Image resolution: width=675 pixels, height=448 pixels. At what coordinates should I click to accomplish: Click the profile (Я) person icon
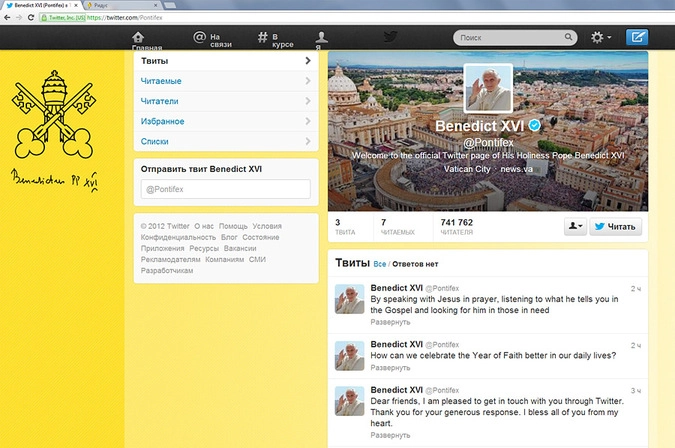[318, 36]
